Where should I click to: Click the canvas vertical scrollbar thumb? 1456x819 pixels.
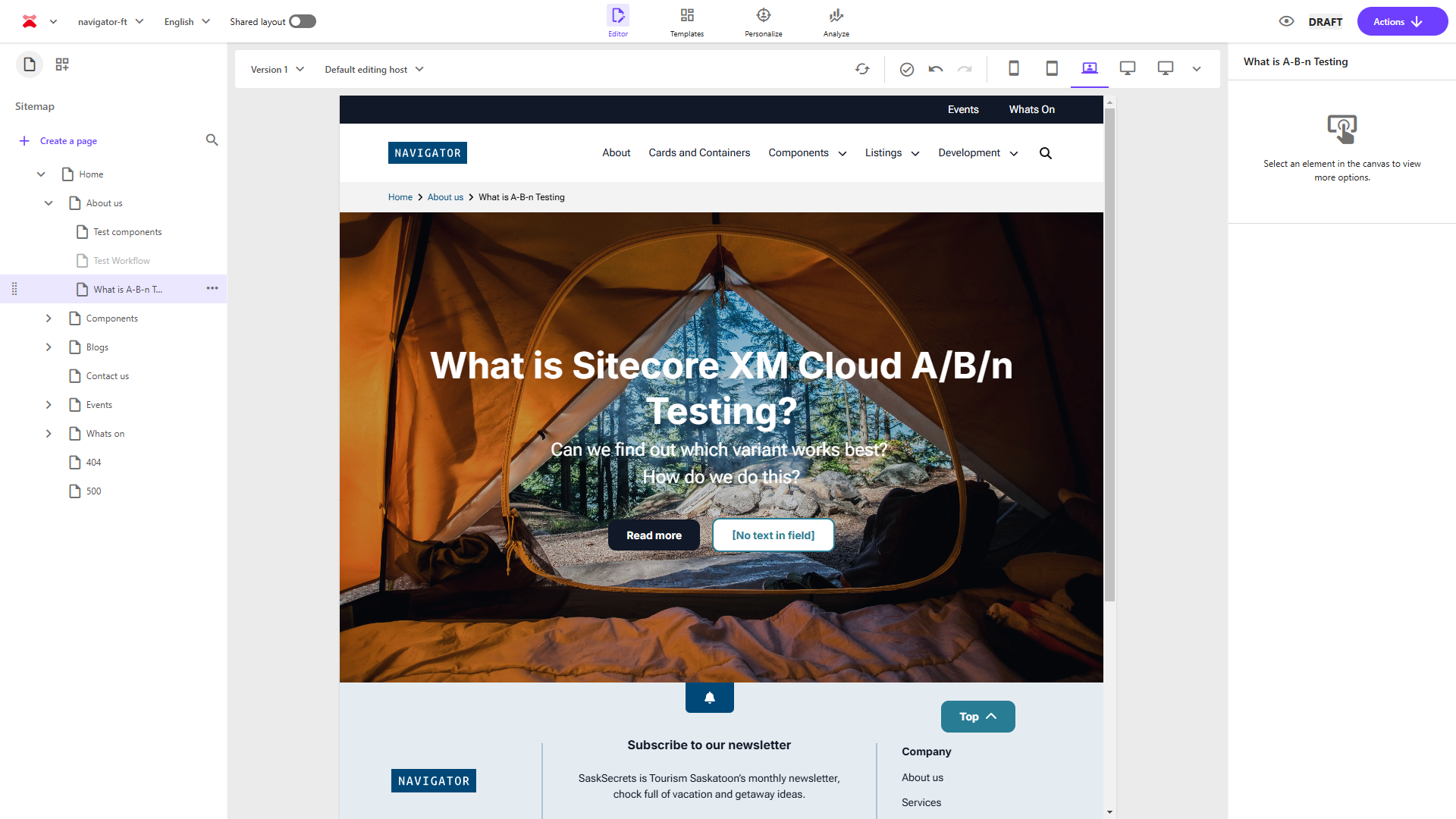1110,354
